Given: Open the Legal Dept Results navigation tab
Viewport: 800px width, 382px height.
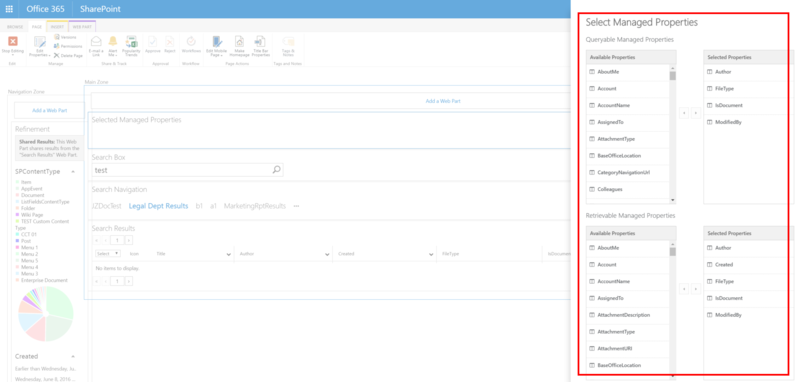Looking at the screenshot, I should [x=158, y=206].
